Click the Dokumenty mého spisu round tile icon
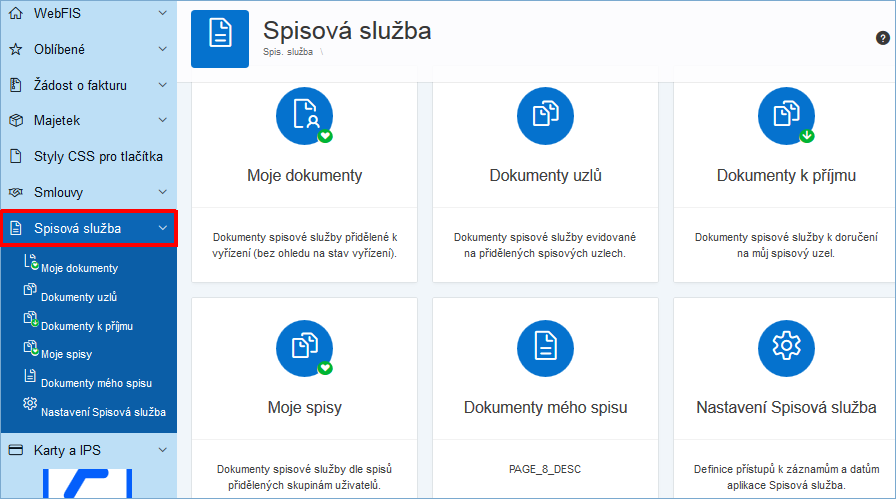This screenshot has height=499, width=896. tap(545, 348)
